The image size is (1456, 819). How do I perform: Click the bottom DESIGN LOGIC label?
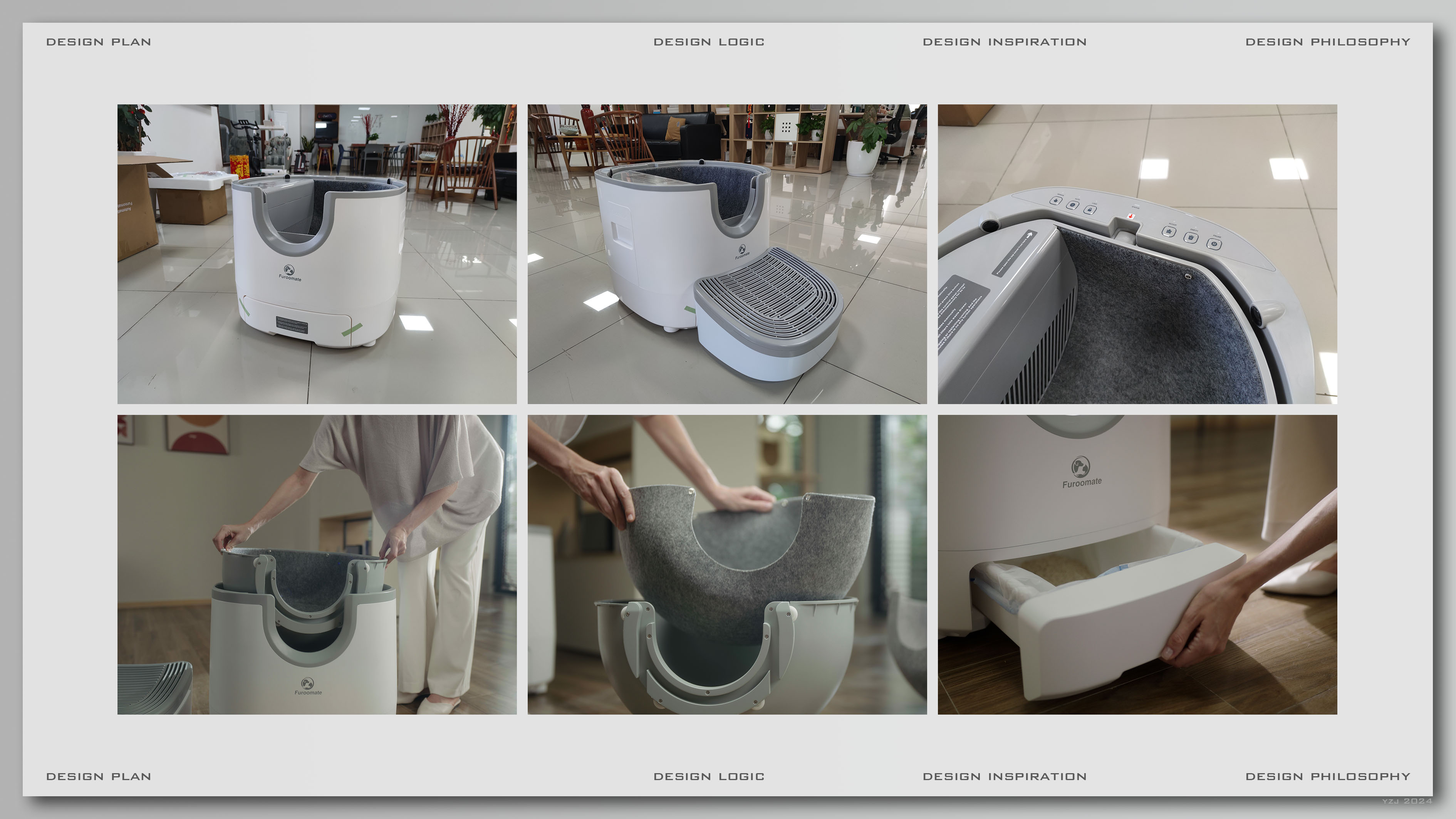[x=709, y=776]
